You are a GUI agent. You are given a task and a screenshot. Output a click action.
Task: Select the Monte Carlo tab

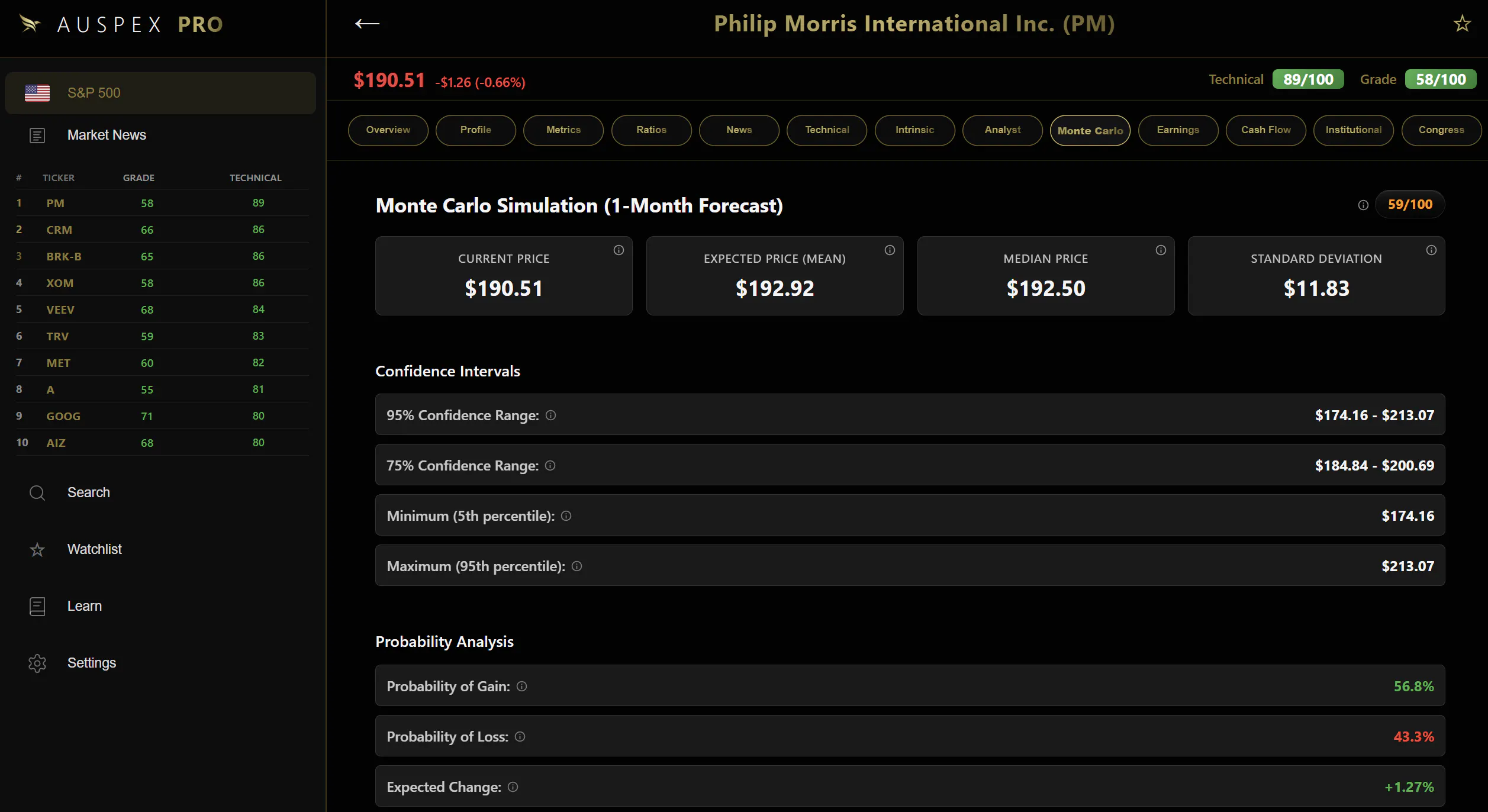1090,130
